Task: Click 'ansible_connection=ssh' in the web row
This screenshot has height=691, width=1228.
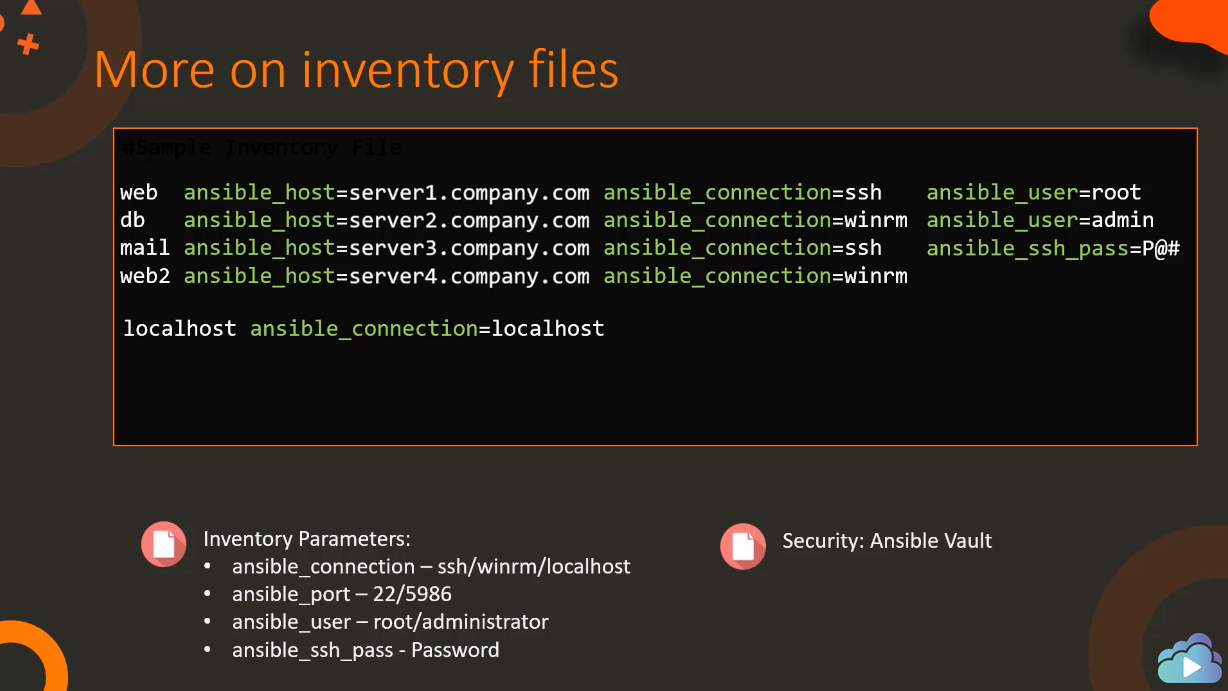Action: click(x=743, y=193)
